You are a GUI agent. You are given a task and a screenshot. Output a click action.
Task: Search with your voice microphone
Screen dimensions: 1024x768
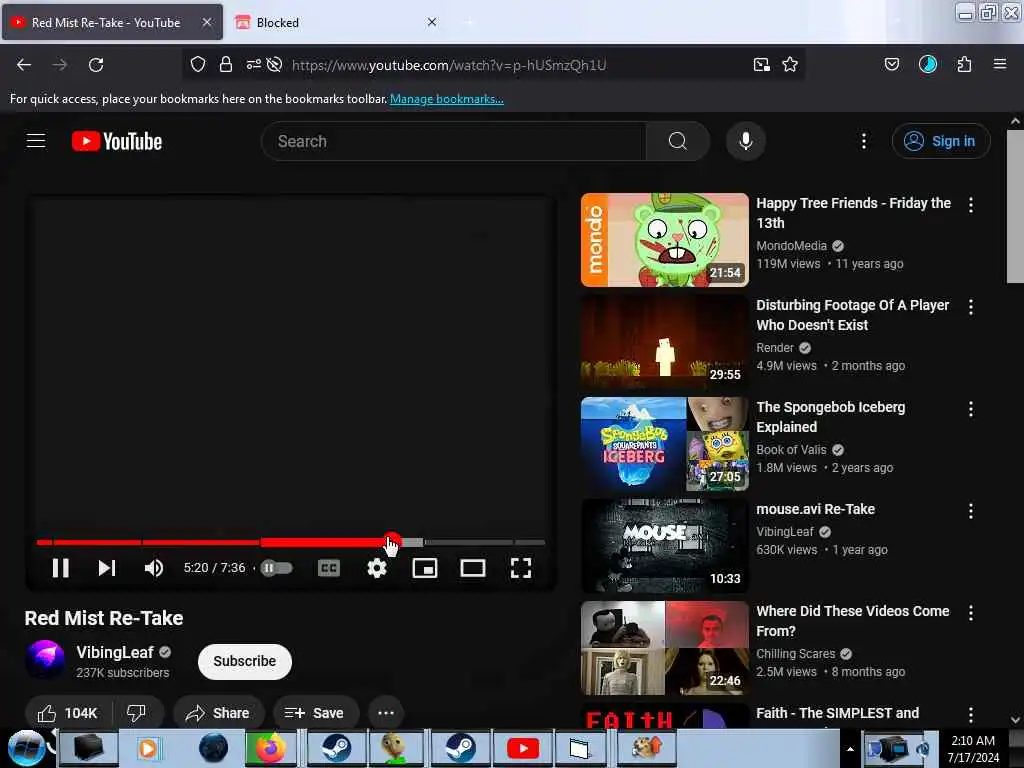click(x=746, y=141)
